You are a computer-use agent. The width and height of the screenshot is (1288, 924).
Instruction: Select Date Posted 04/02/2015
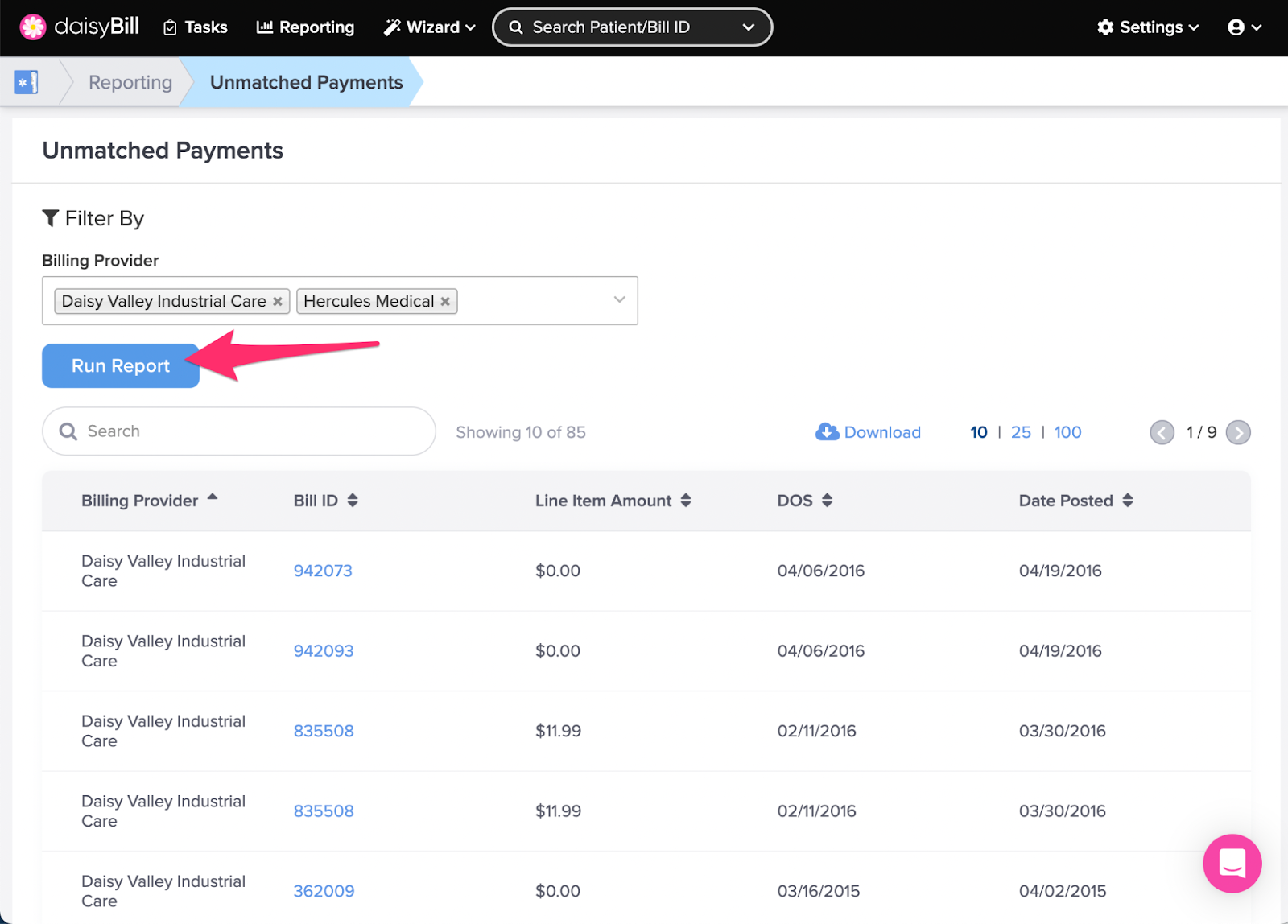click(1063, 891)
